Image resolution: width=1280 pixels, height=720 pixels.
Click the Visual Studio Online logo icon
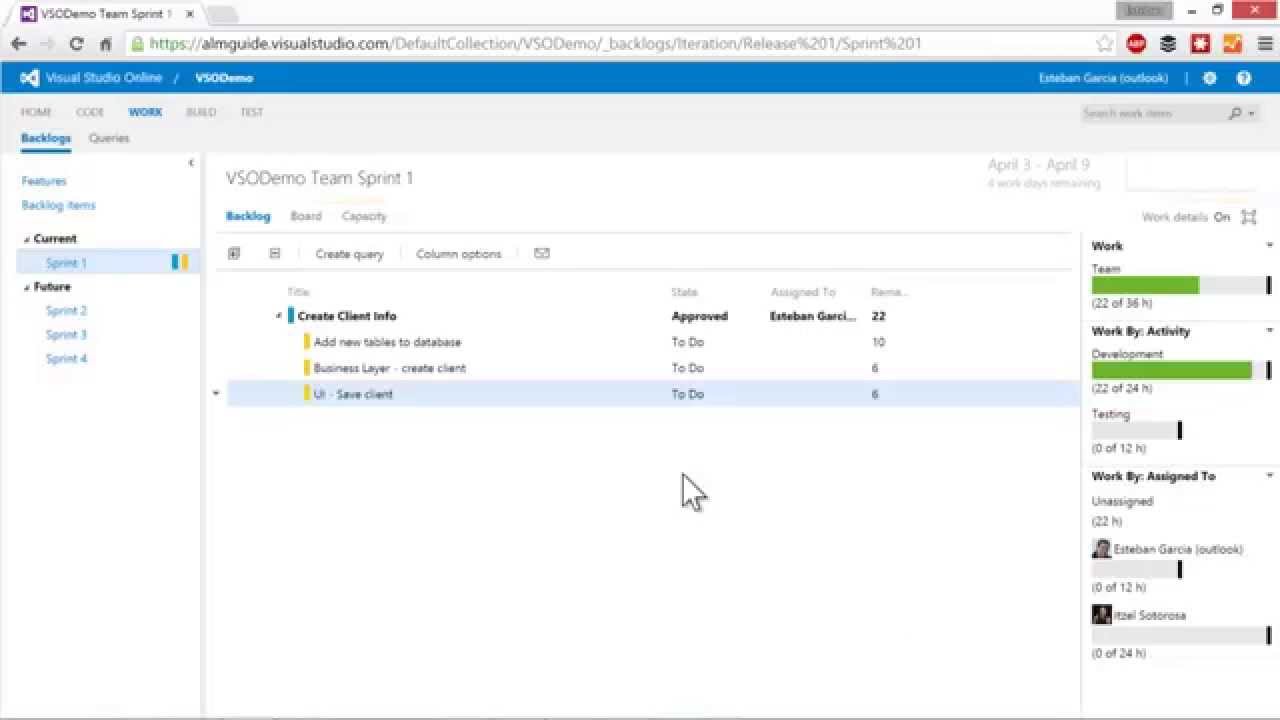30,78
